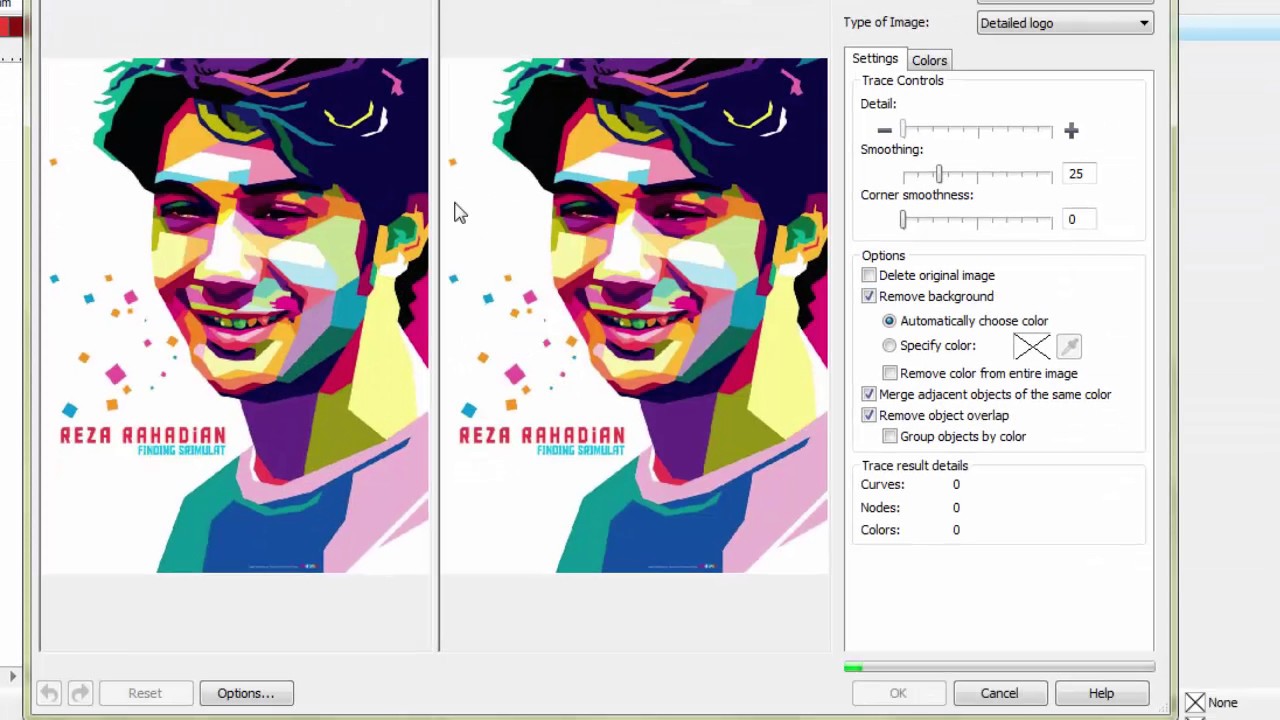Viewport: 1280px width, 720px height.
Task: Click the undo arrow icon
Action: tap(49, 693)
